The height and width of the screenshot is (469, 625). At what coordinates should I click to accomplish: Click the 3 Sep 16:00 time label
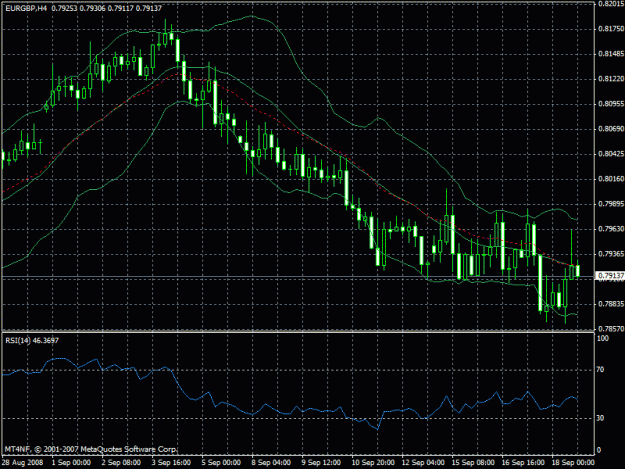click(x=171, y=463)
